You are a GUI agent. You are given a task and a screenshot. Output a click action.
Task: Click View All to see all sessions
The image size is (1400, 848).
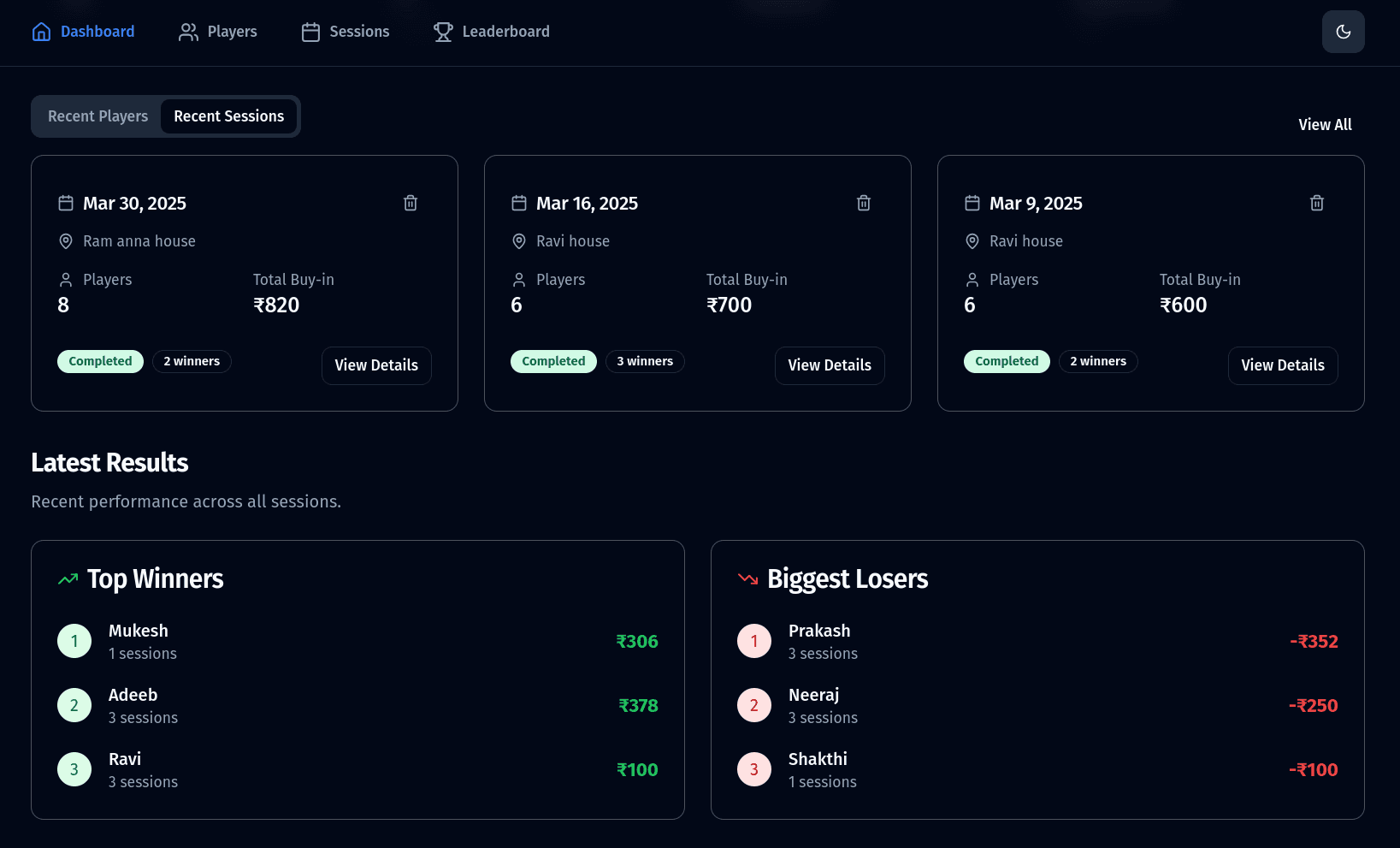click(x=1325, y=124)
